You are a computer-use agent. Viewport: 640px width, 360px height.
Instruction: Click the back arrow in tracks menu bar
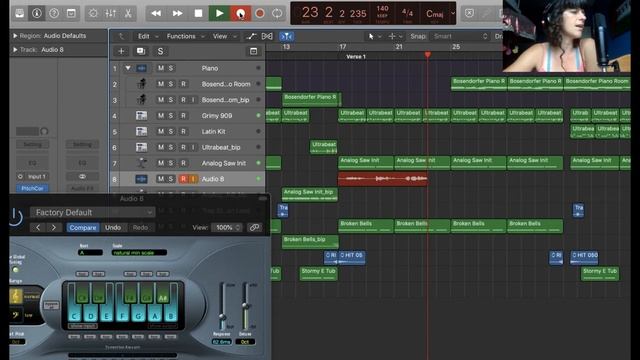coord(121,36)
